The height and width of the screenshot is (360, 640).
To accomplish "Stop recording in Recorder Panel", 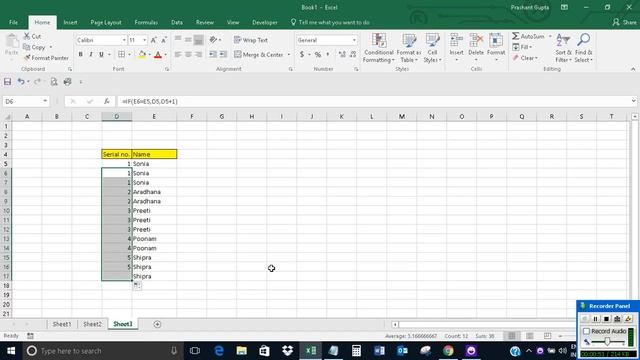I will point(607,319).
